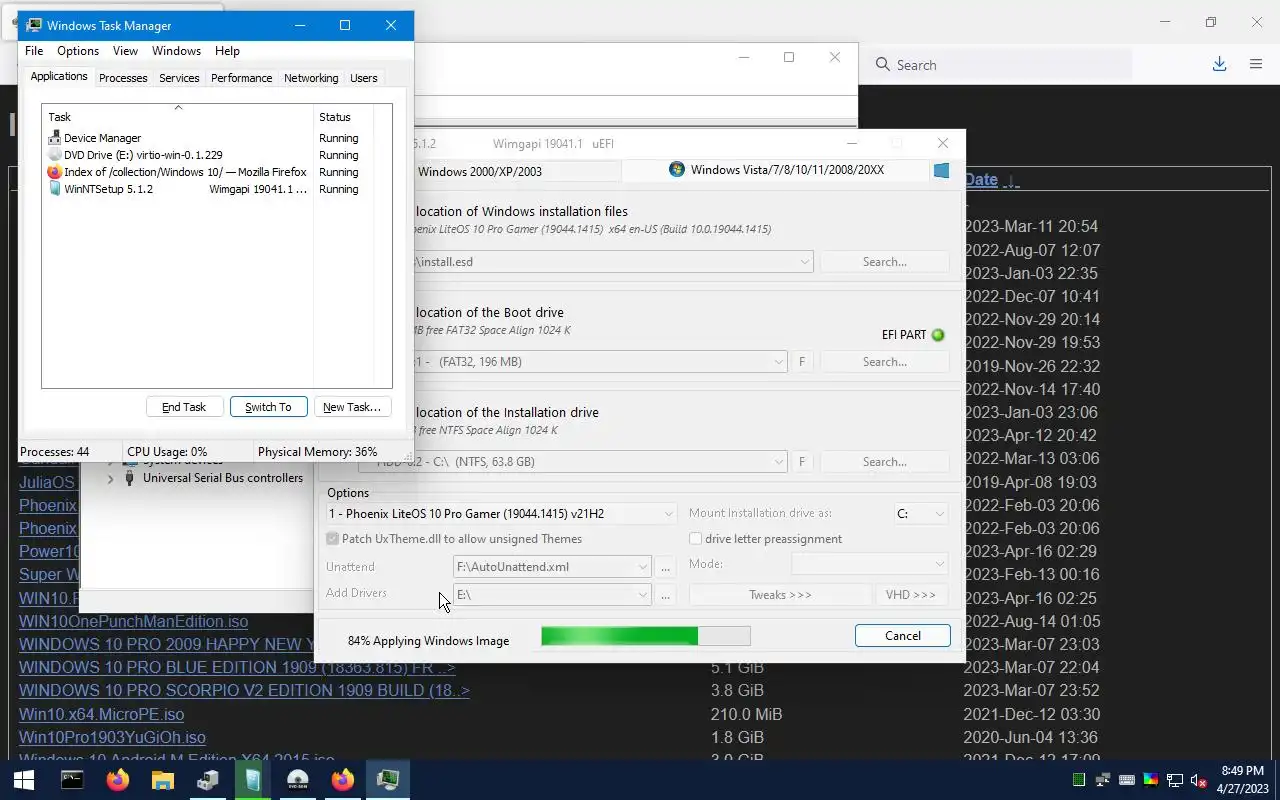Sort listing by Date column header
Image resolution: width=1280 pixels, height=800 pixels.
981,180
